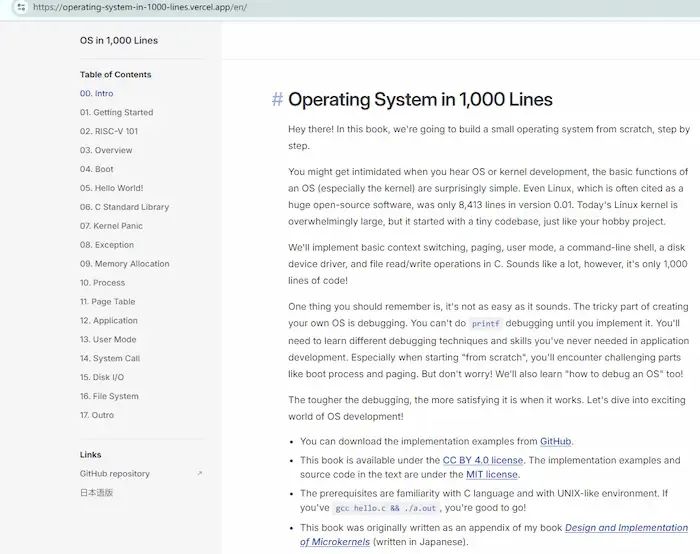Click the external link arrow beside GitHub repository
This screenshot has width=700, height=554.
200,473
